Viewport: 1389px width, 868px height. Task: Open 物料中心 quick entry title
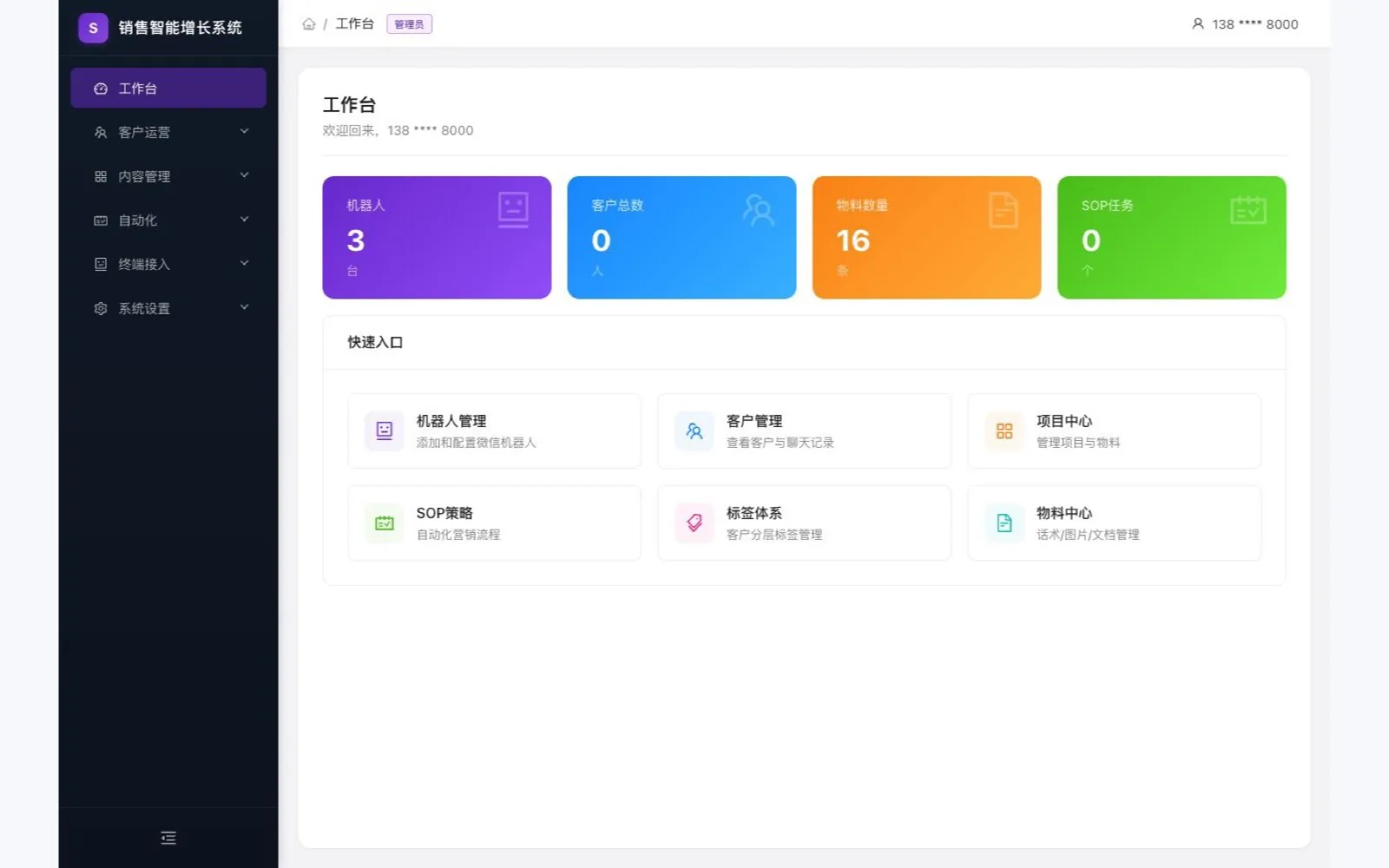[x=1064, y=513]
